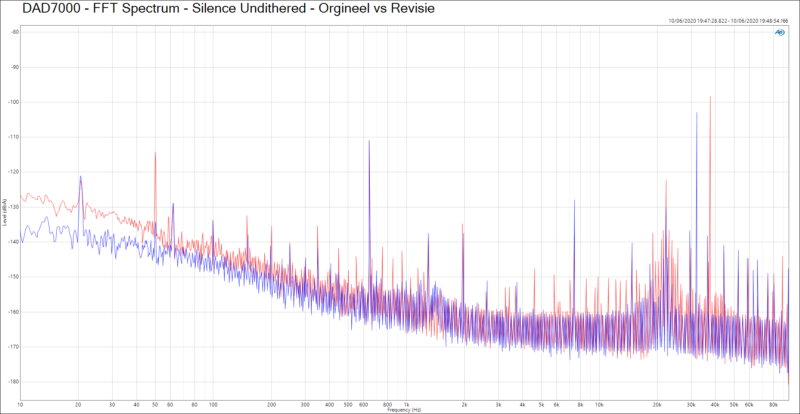Click the 10 tick on the frequency axis

[21, 405]
